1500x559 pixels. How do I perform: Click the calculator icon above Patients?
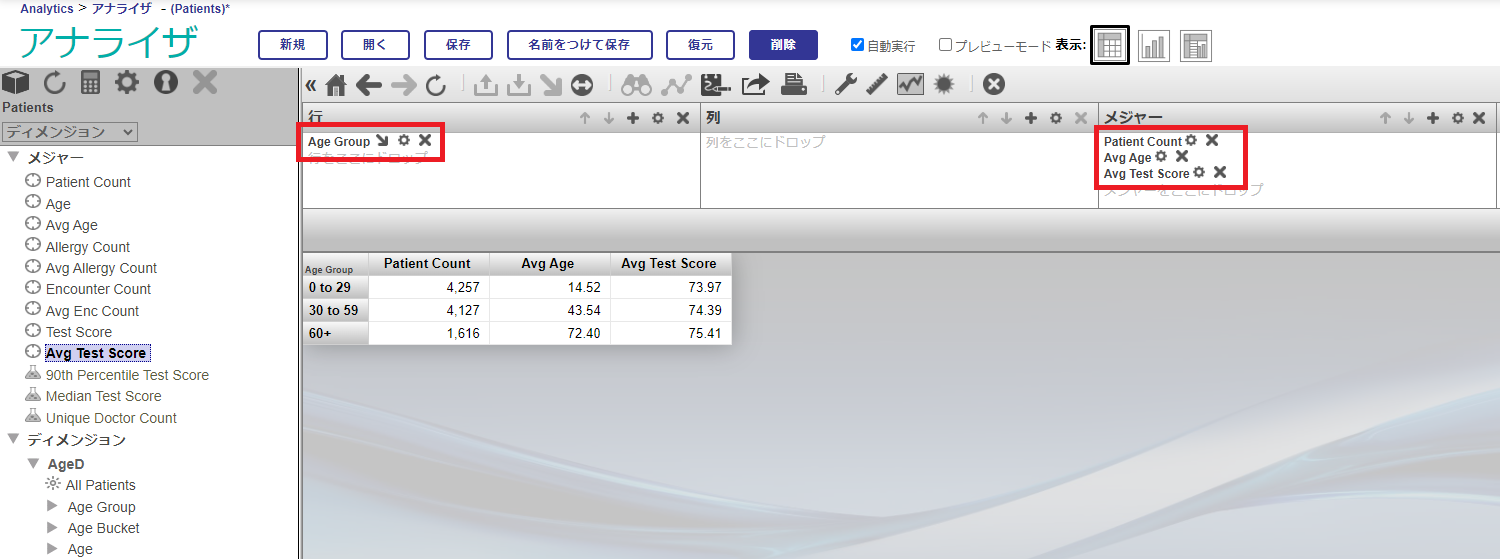click(x=91, y=82)
